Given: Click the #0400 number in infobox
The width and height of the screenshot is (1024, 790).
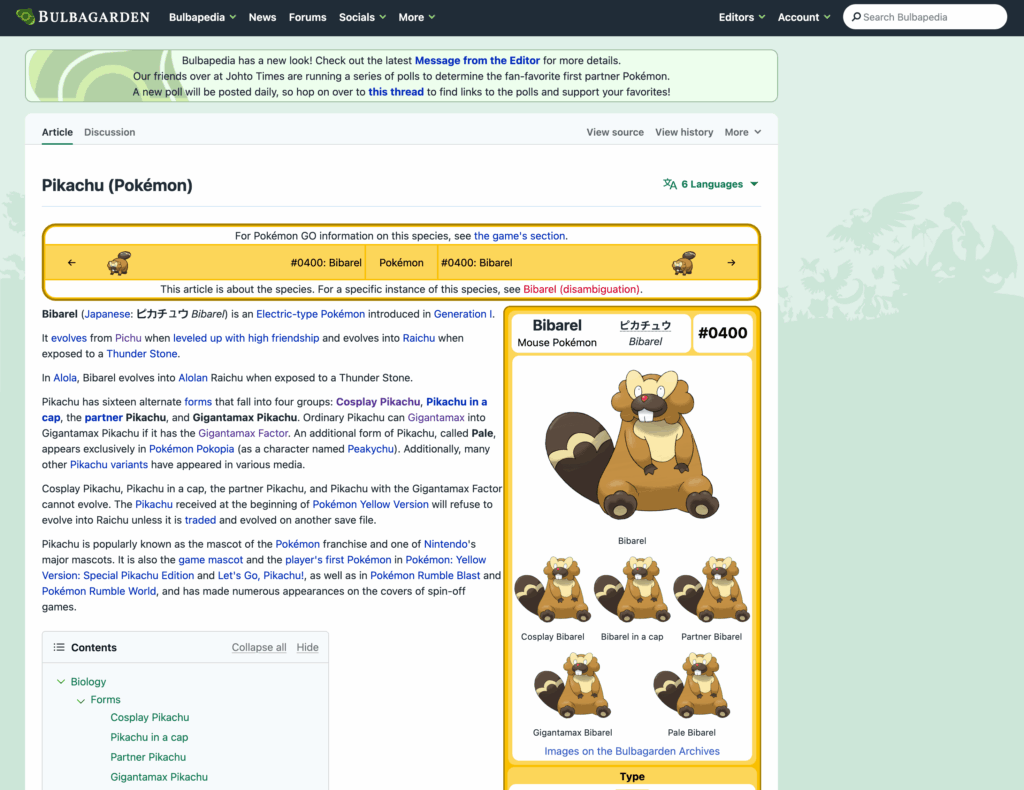Looking at the screenshot, I should 722,333.
